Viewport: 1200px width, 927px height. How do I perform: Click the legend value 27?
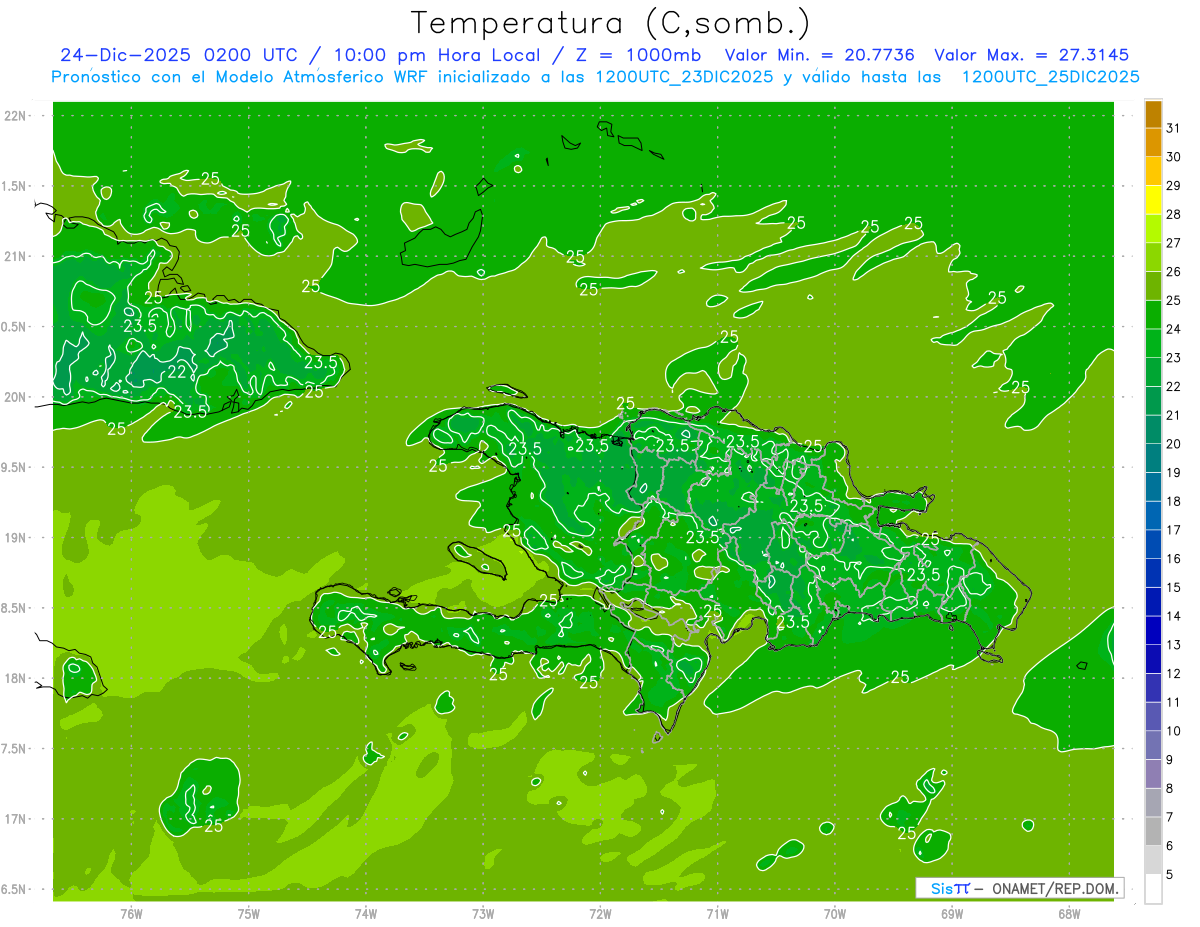pos(1174,243)
